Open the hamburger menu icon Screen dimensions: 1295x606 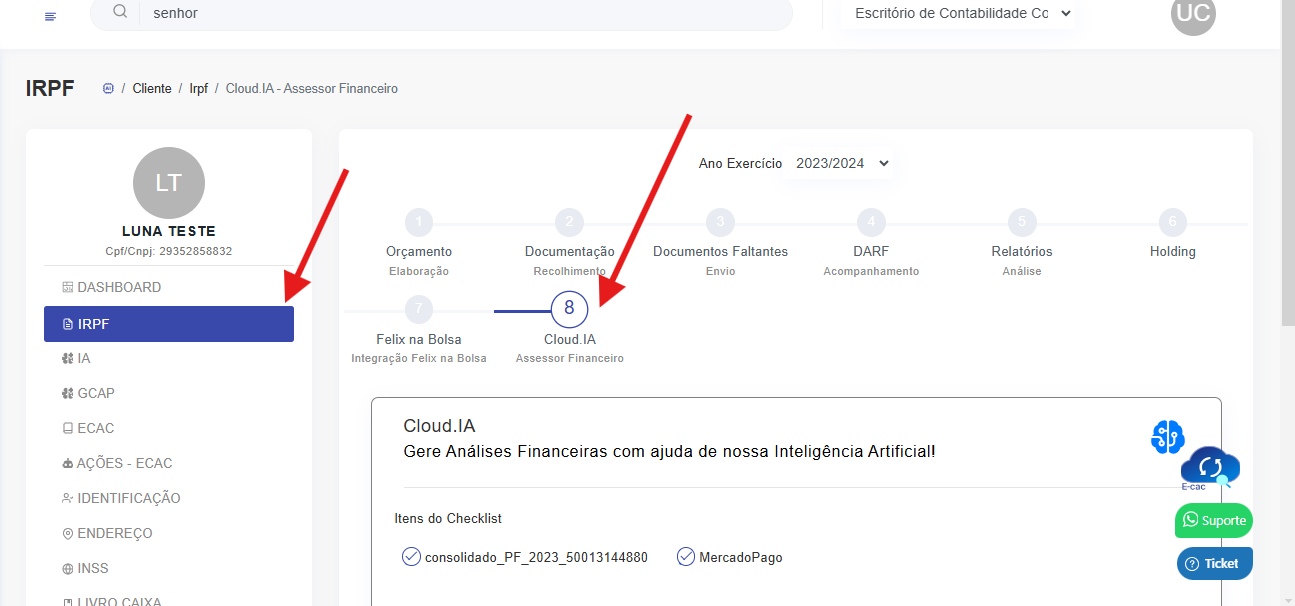51,17
